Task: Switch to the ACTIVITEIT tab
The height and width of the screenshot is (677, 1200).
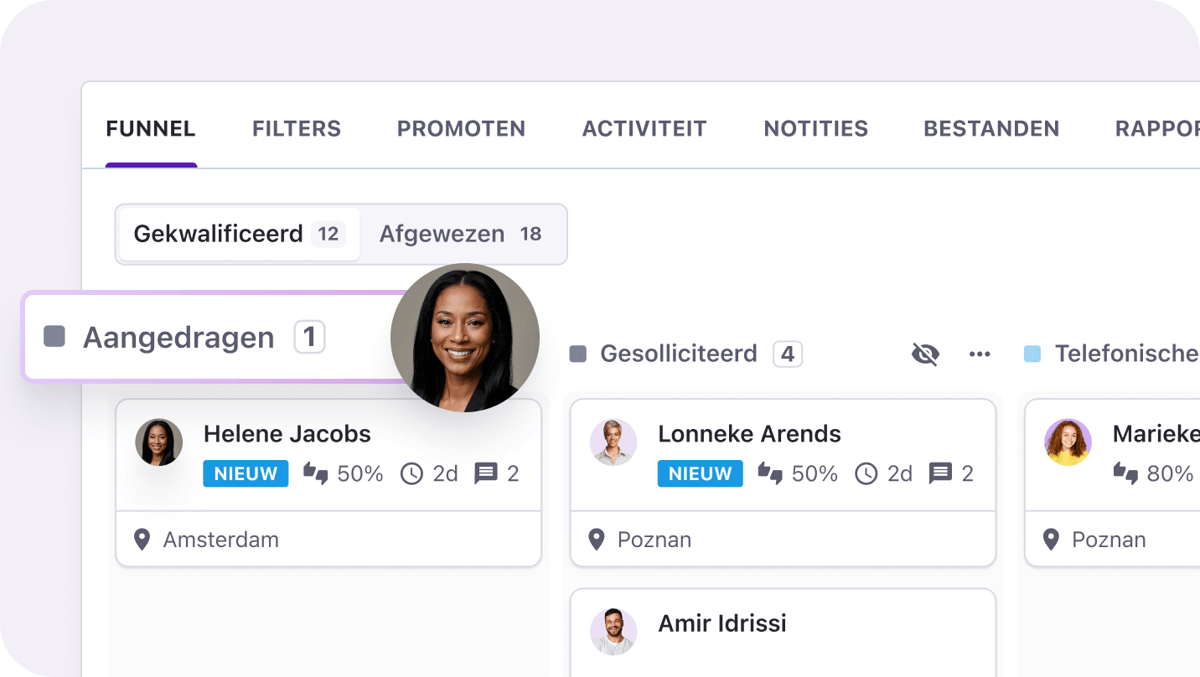Action: click(x=644, y=128)
